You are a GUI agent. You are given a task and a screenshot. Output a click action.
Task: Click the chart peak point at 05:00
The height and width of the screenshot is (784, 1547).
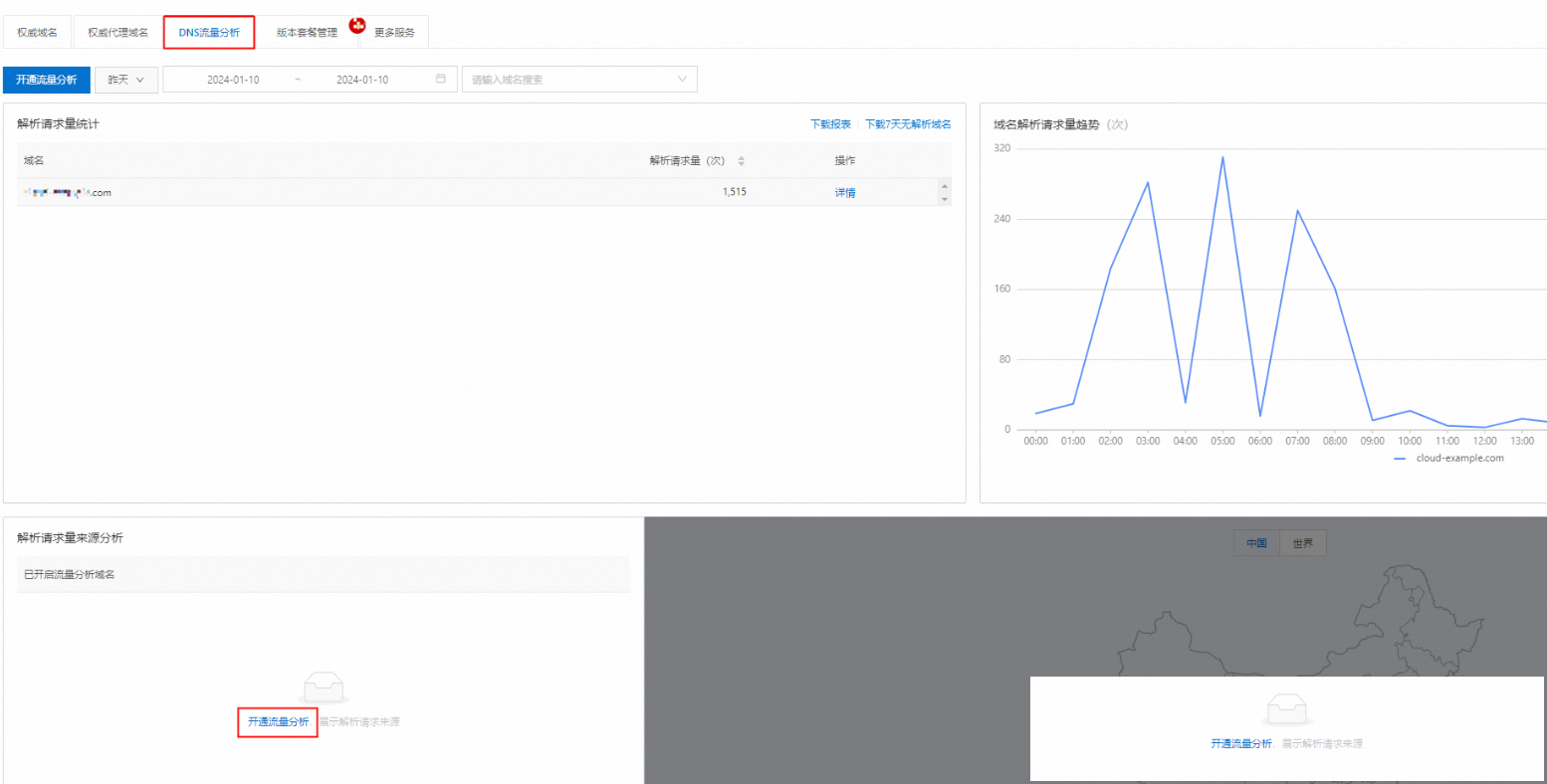(x=1222, y=156)
